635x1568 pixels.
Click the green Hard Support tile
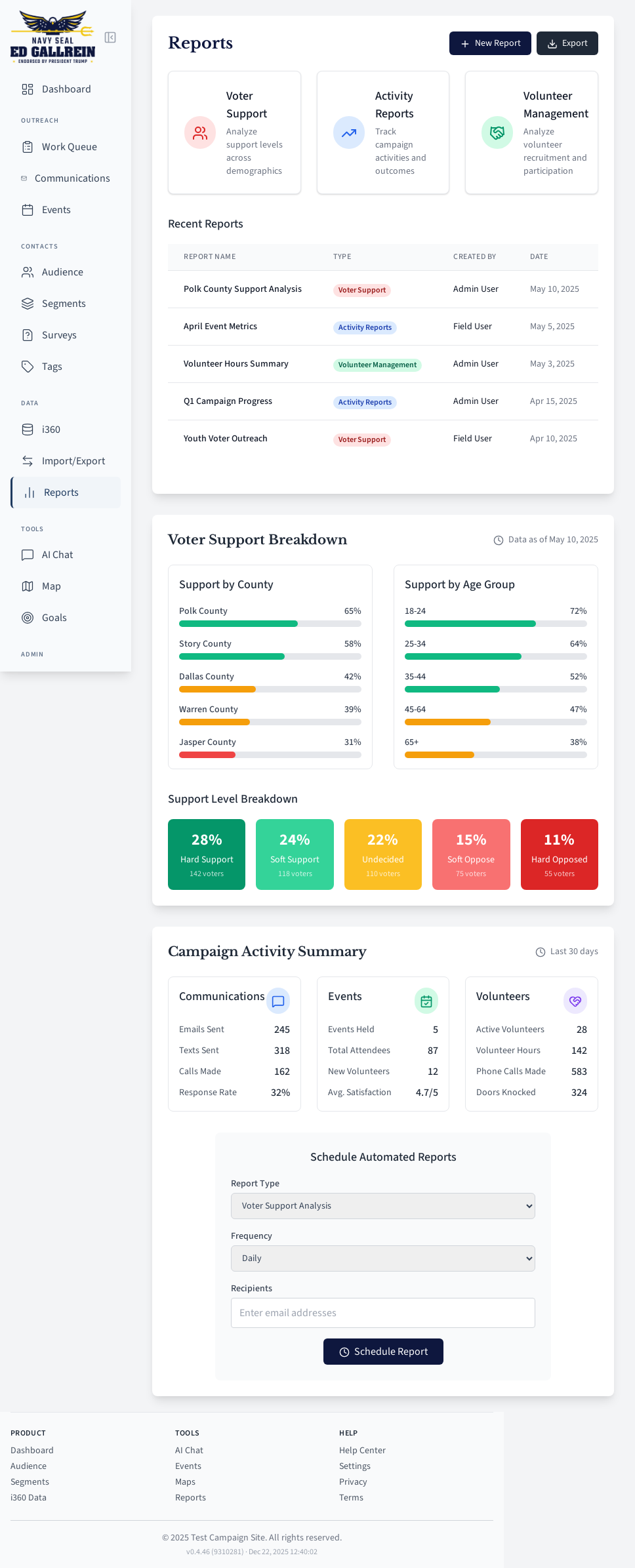click(x=207, y=854)
